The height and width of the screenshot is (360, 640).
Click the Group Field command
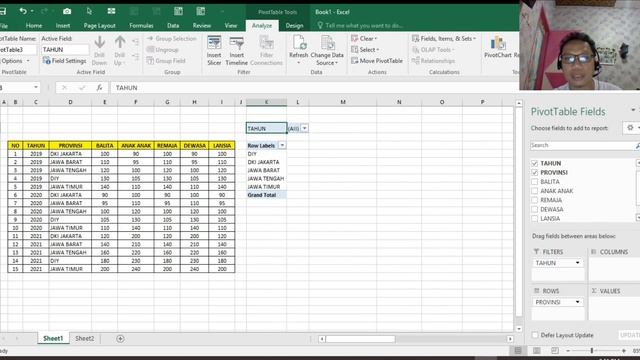click(x=166, y=61)
